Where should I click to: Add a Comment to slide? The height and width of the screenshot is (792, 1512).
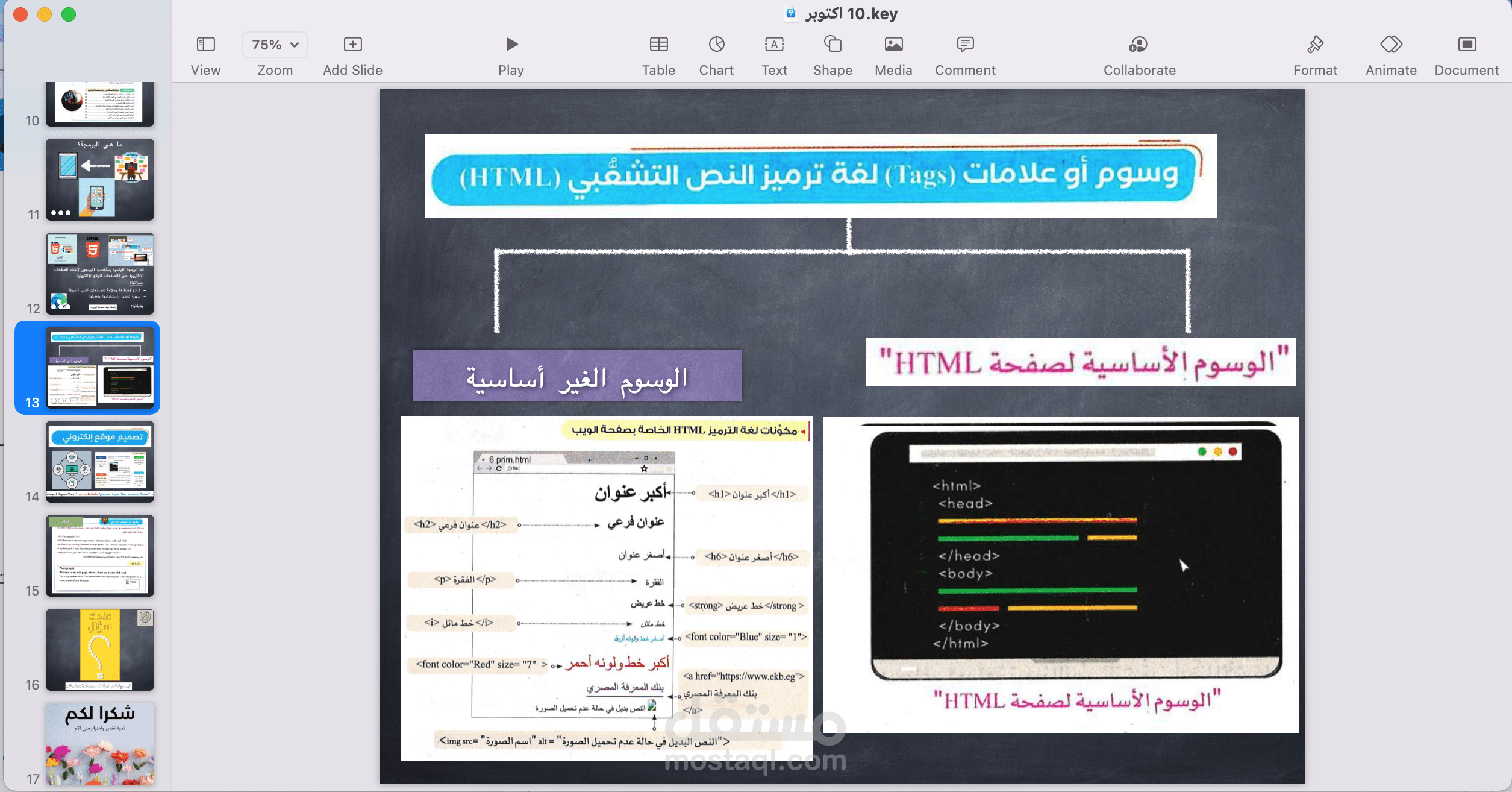[x=965, y=45]
